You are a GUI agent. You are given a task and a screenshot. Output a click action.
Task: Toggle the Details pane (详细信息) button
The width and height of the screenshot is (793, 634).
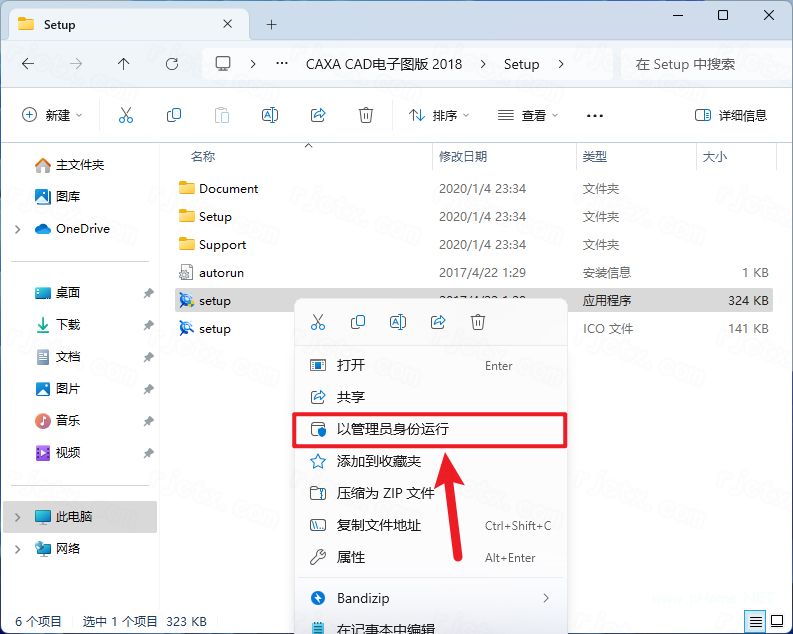(x=731, y=115)
